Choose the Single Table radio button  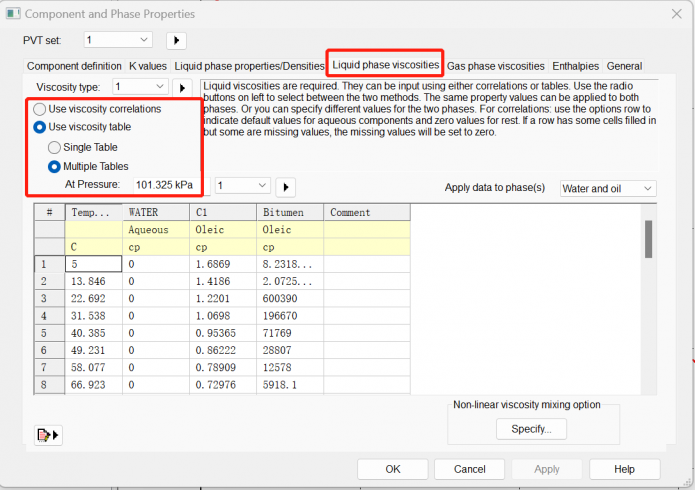(x=55, y=147)
